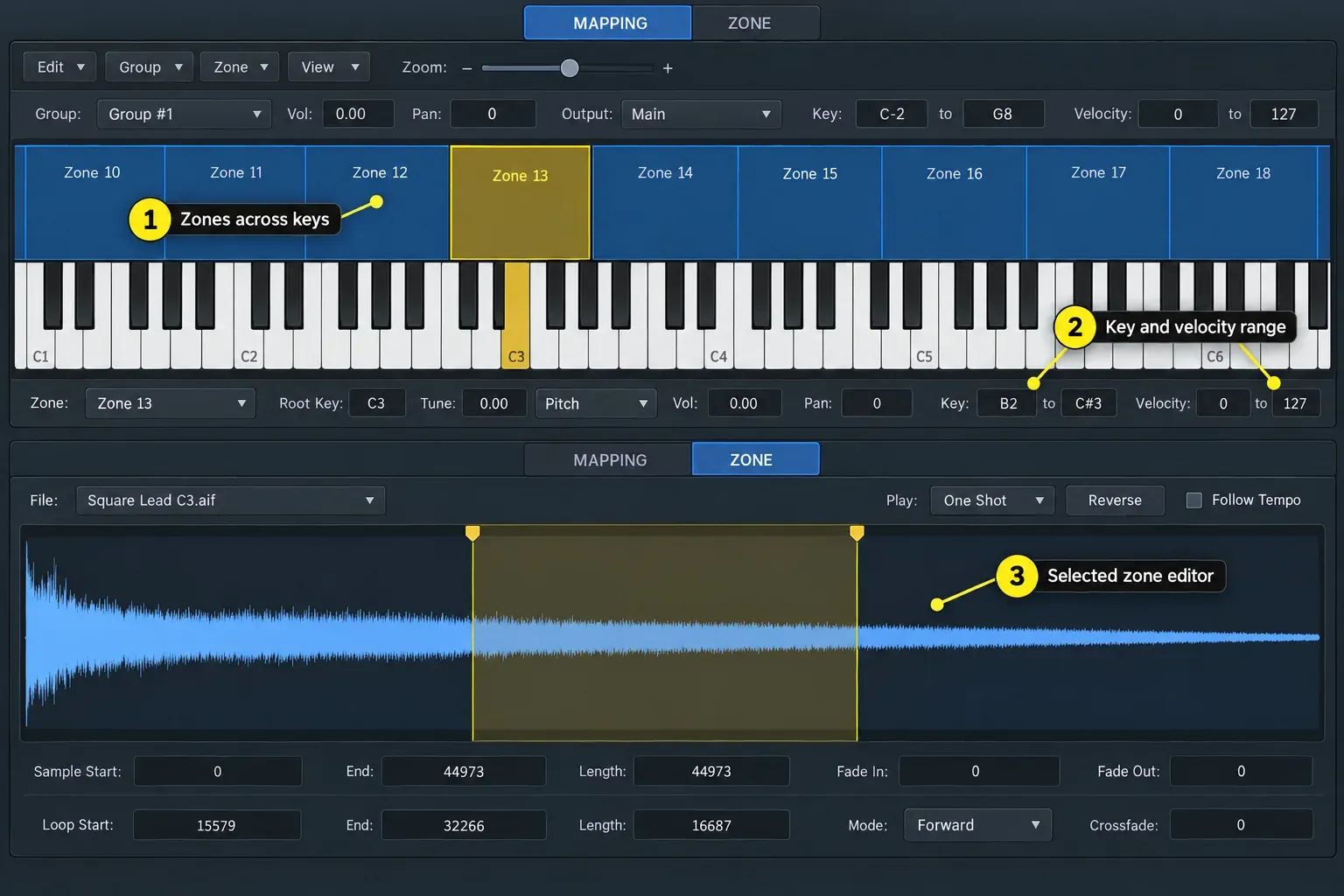Enable the Follow Tempo checkbox

tap(1193, 500)
